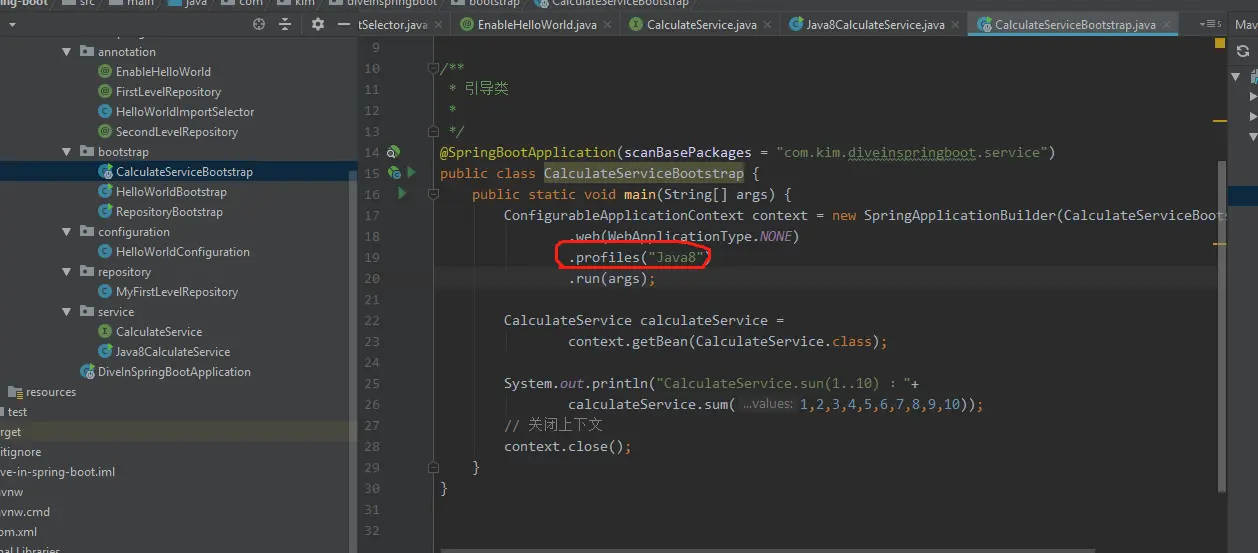Collapse the annotation package
1258x553 pixels.
click(x=68, y=52)
